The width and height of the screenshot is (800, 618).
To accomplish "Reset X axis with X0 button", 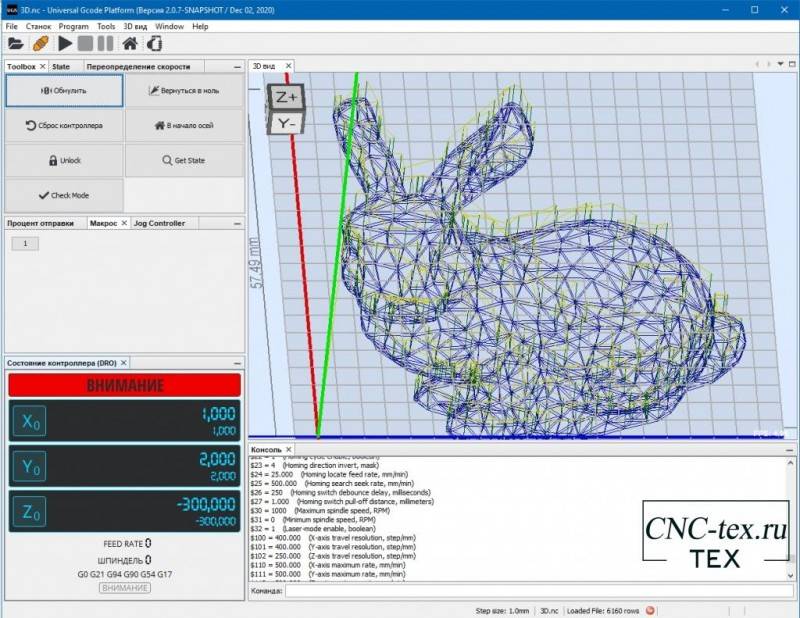I will (x=30, y=421).
